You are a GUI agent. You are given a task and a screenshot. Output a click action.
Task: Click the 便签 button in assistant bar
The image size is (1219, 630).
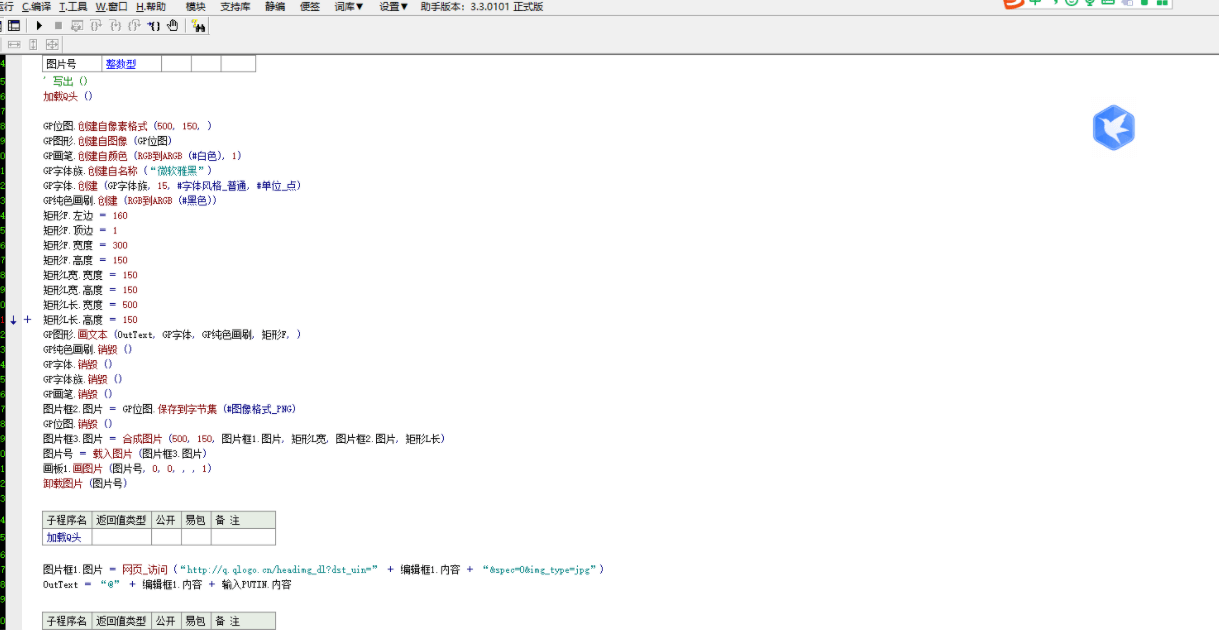tap(310, 7)
